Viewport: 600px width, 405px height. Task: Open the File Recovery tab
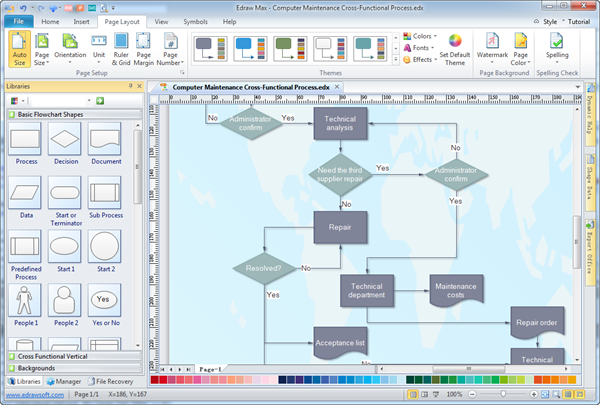(115, 381)
